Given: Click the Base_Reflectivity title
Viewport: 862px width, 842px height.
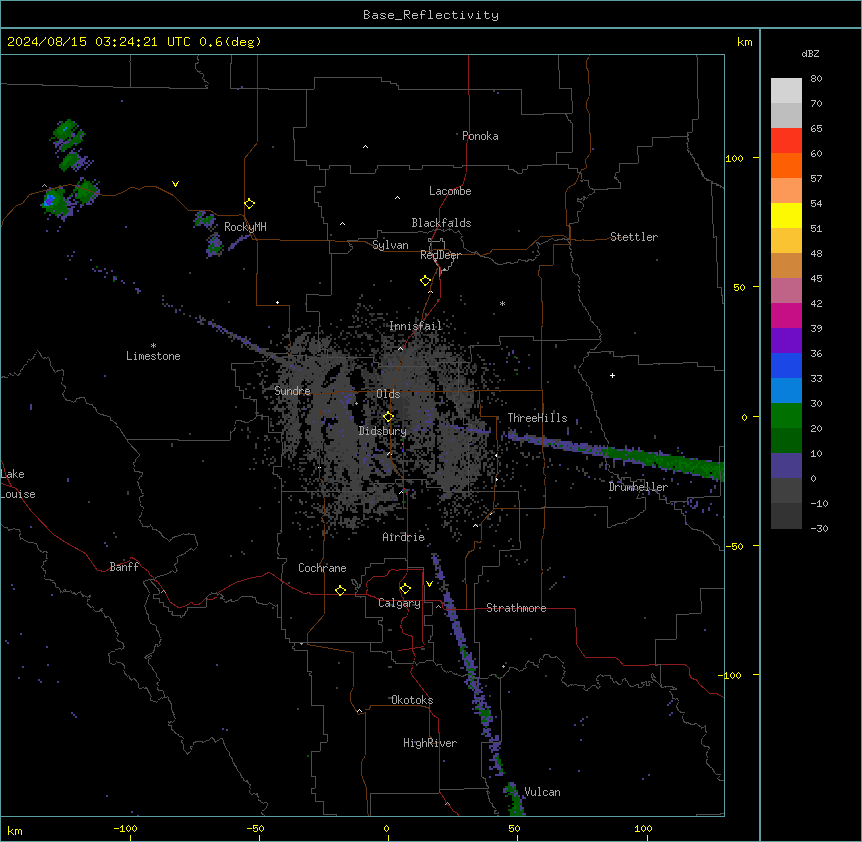Looking at the screenshot, I should [430, 15].
